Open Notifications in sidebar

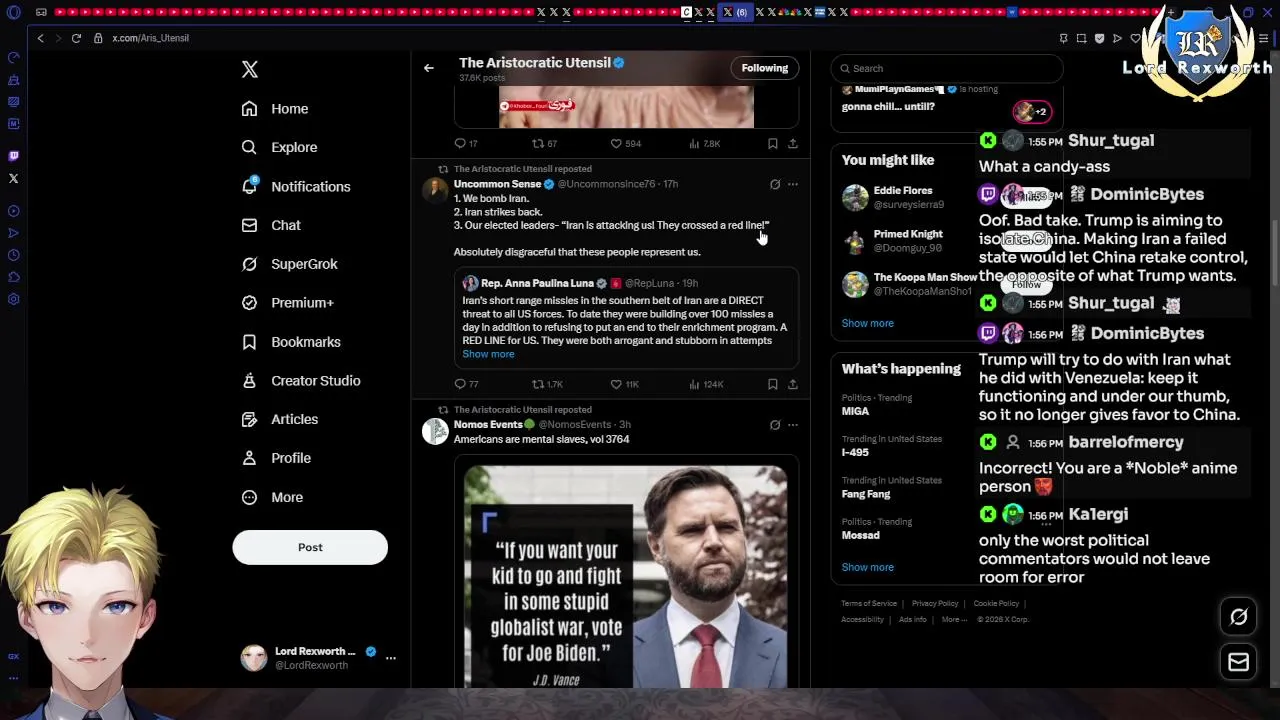point(296,186)
